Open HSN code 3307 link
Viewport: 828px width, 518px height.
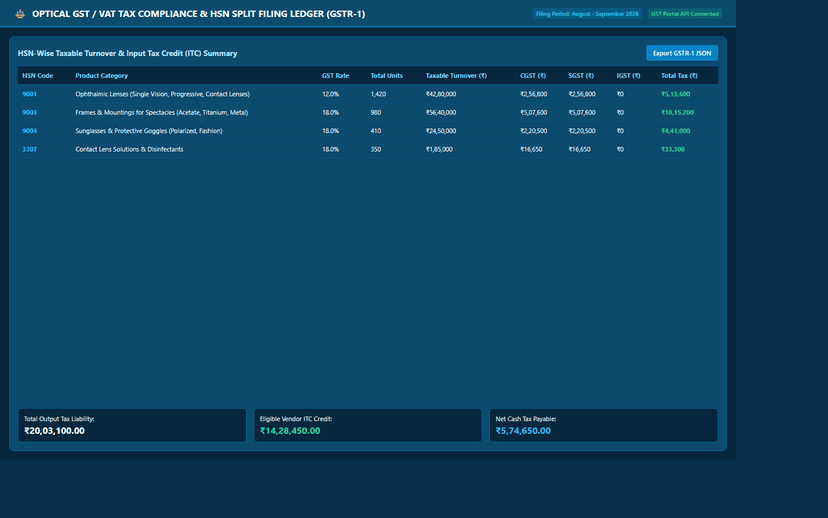pyautogui.click(x=30, y=149)
